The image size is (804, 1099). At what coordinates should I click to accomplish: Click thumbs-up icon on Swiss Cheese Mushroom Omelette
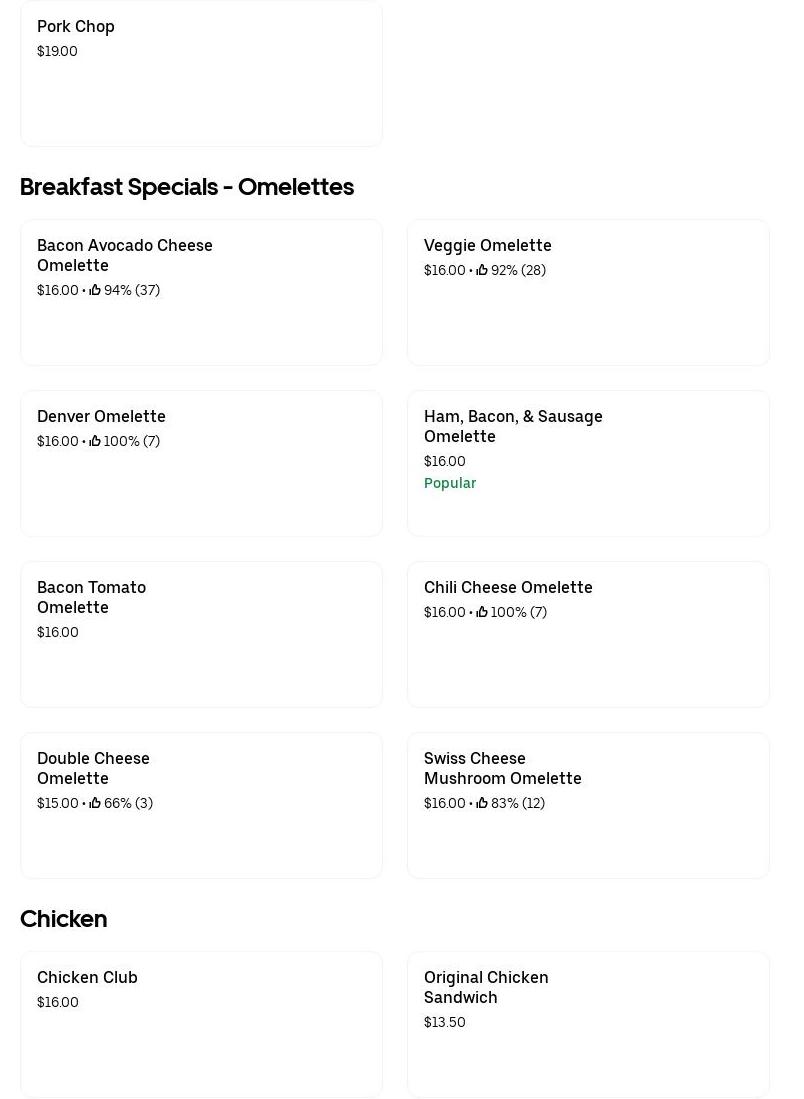tap(482, 803)
